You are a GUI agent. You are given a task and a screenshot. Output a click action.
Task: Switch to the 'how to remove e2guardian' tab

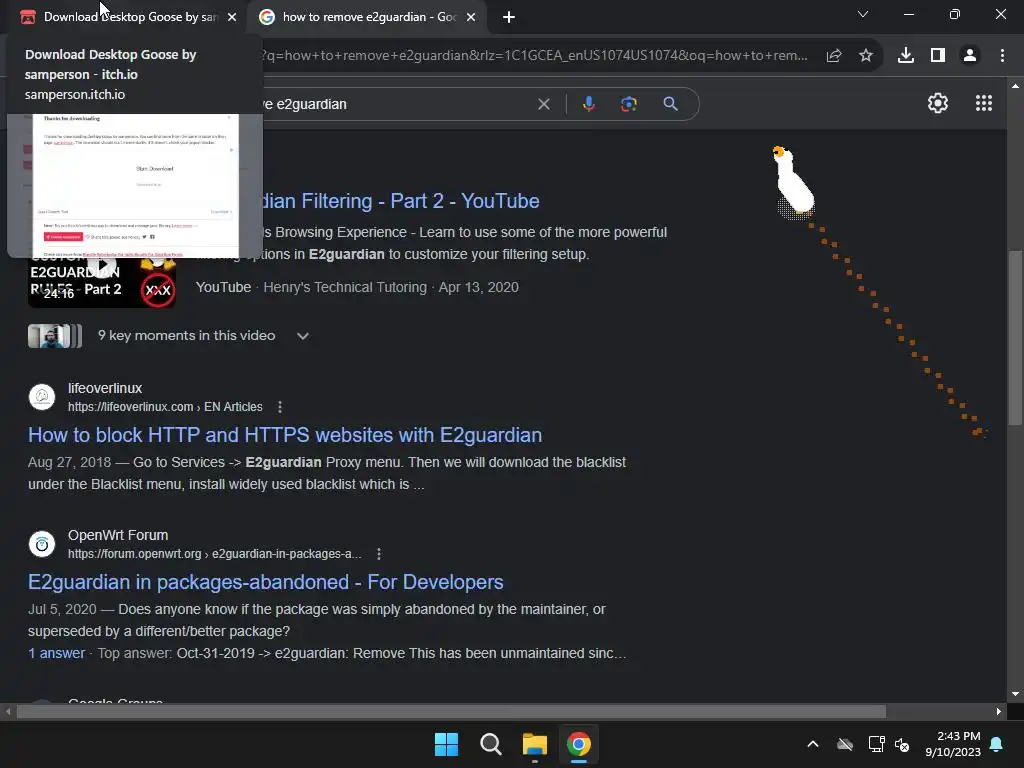pyautogui.click(x=368, y=17)
